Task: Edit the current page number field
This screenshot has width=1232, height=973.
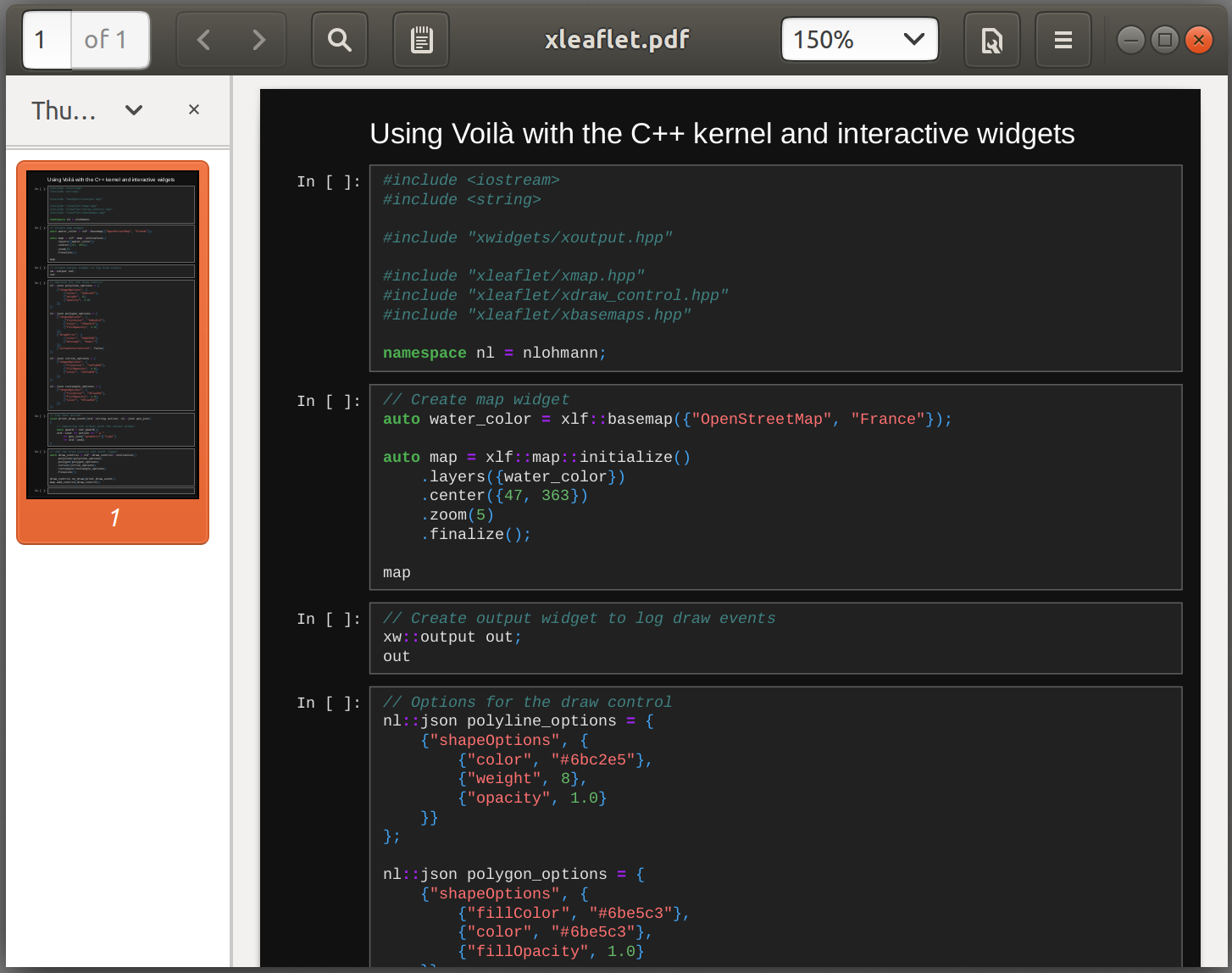Action: [47, 40]
